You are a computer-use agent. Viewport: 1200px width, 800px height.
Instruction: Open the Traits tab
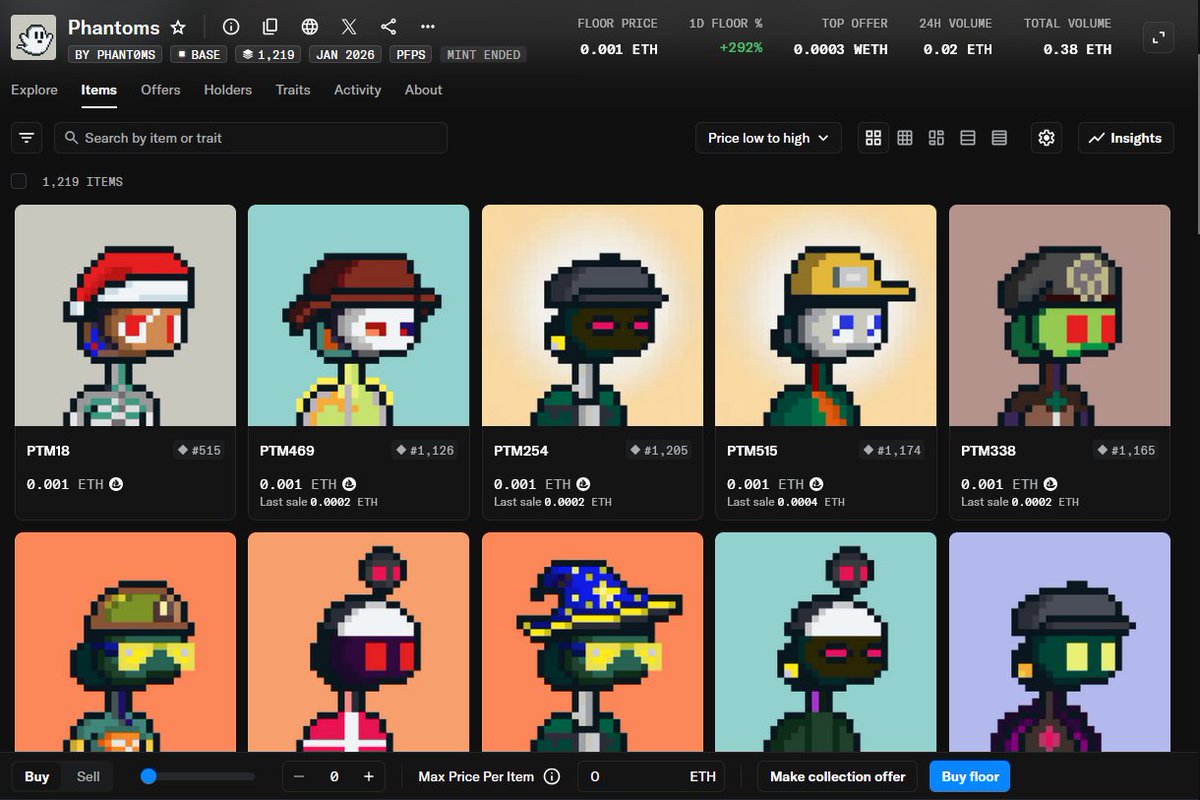click(x=293, y=90)
